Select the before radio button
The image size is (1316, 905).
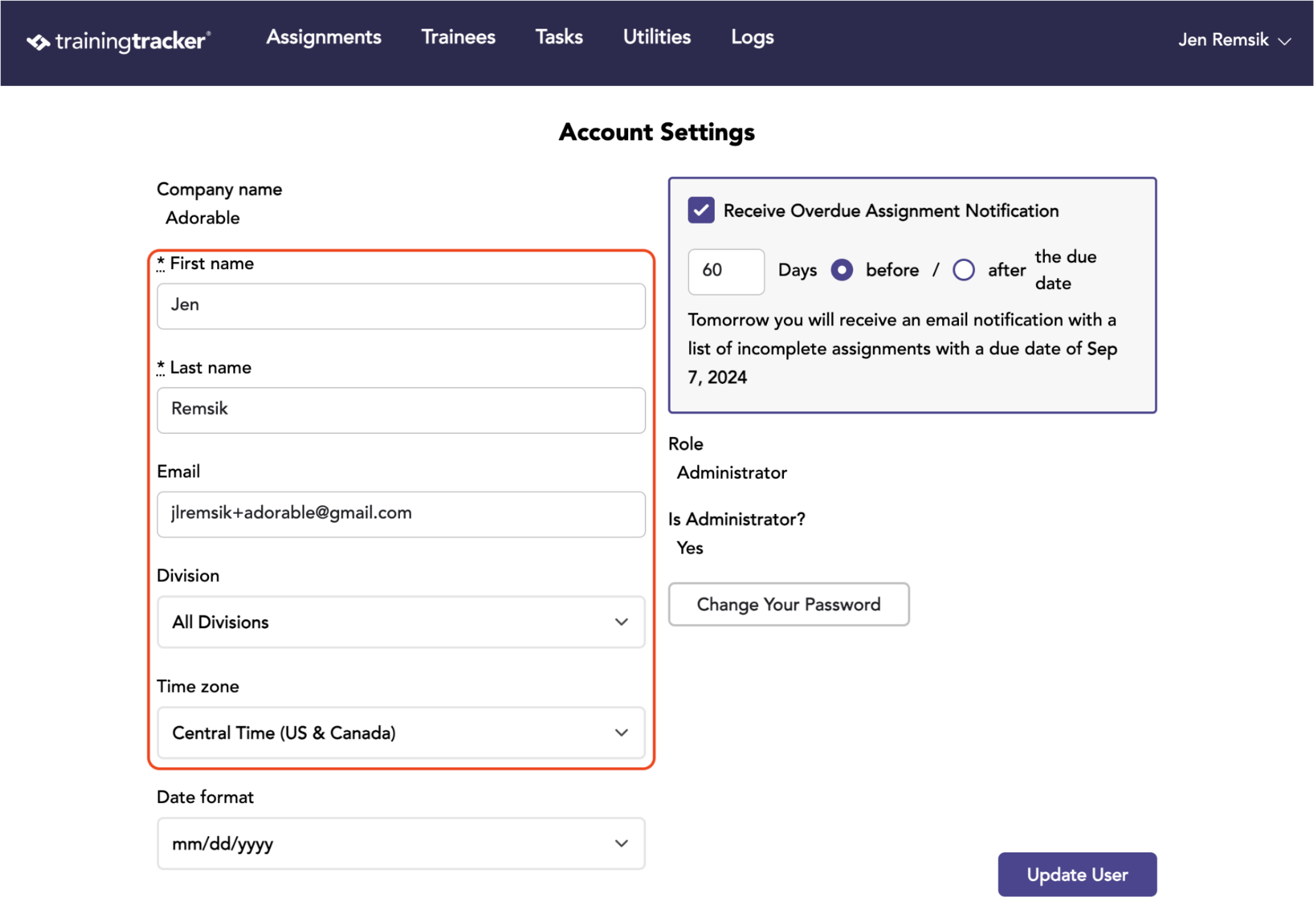click(x=842, y=270)
